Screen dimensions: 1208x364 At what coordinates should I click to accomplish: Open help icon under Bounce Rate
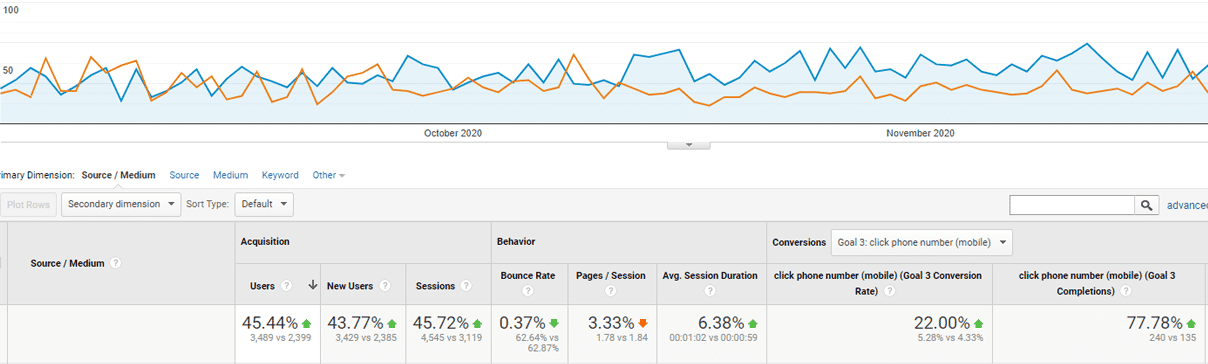(527, 292)
